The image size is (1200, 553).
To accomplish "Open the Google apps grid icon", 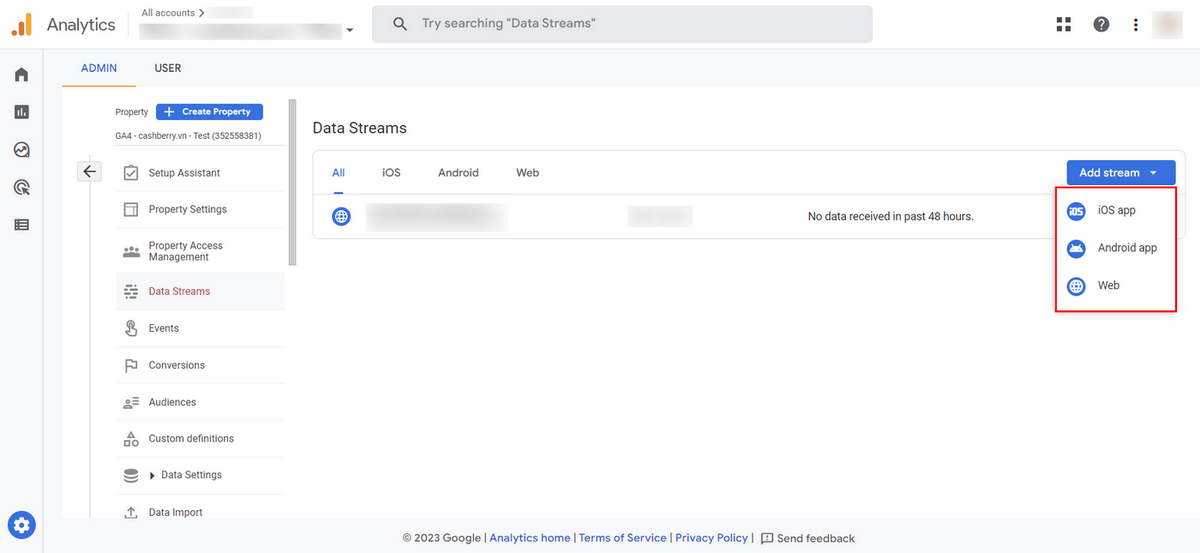I will [x=1063, y=24].
